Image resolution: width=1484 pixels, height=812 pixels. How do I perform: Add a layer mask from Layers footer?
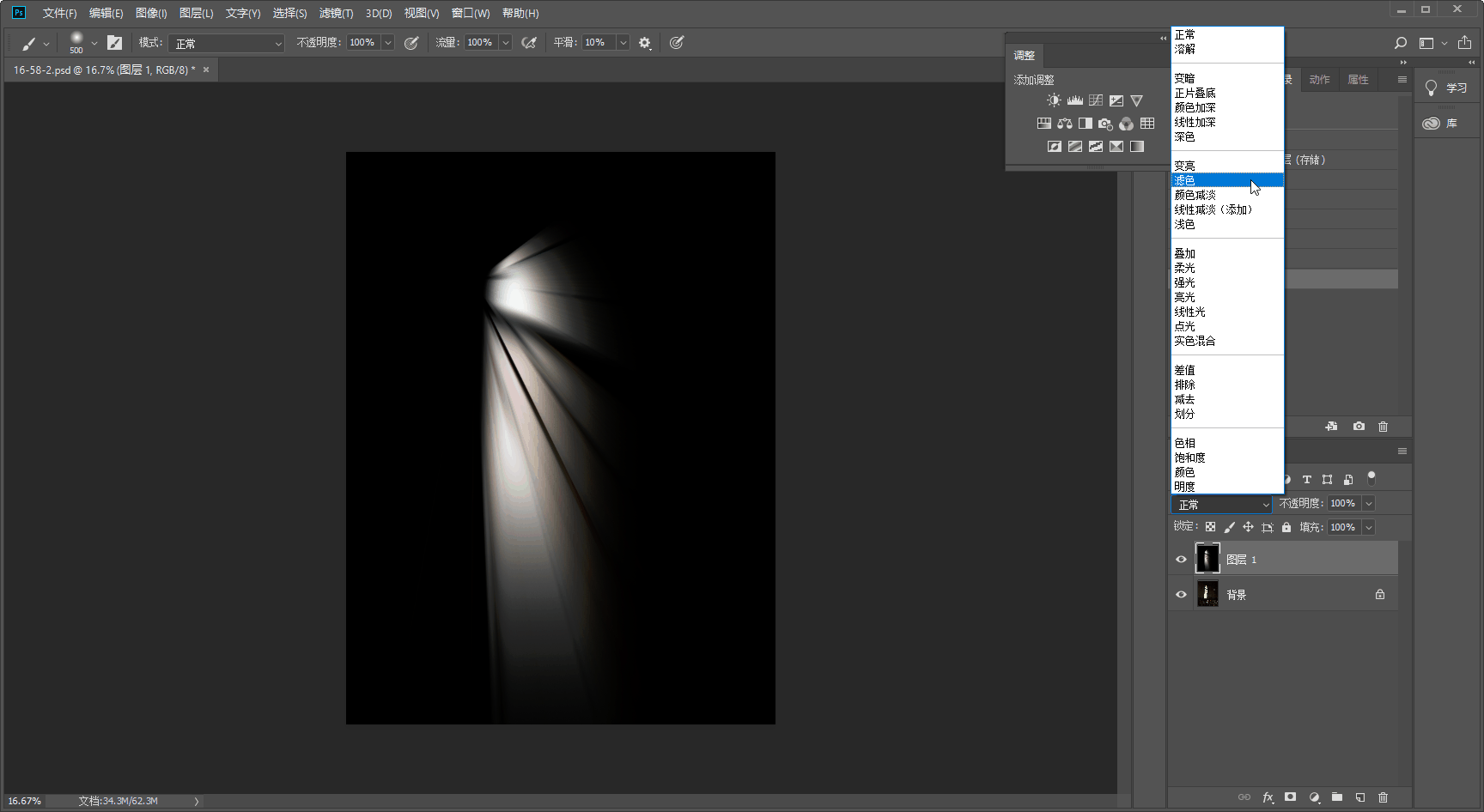[1290, 797]
